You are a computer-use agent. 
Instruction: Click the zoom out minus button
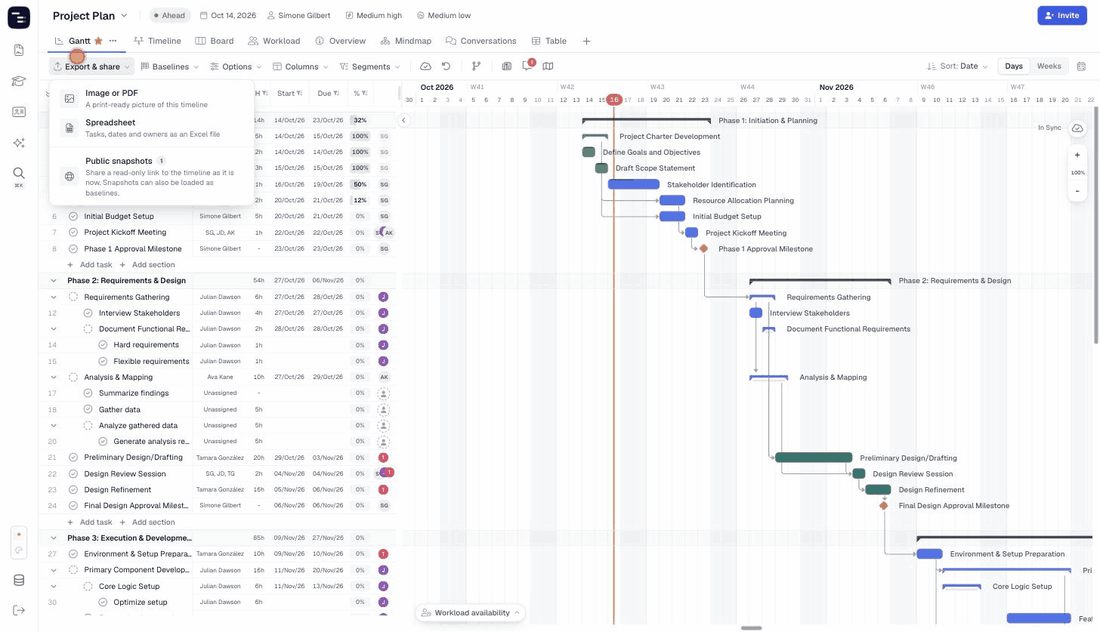click(x=1078, y=191)
